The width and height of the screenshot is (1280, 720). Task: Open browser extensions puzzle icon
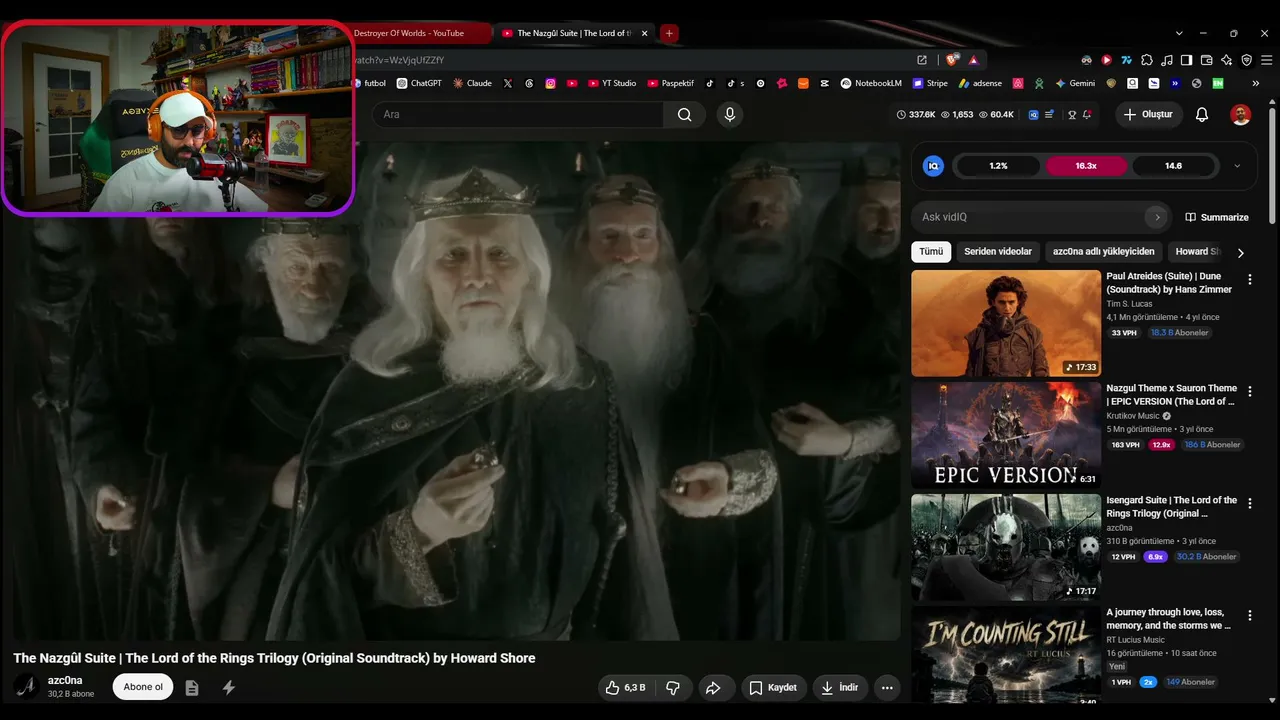(1147, 60)
